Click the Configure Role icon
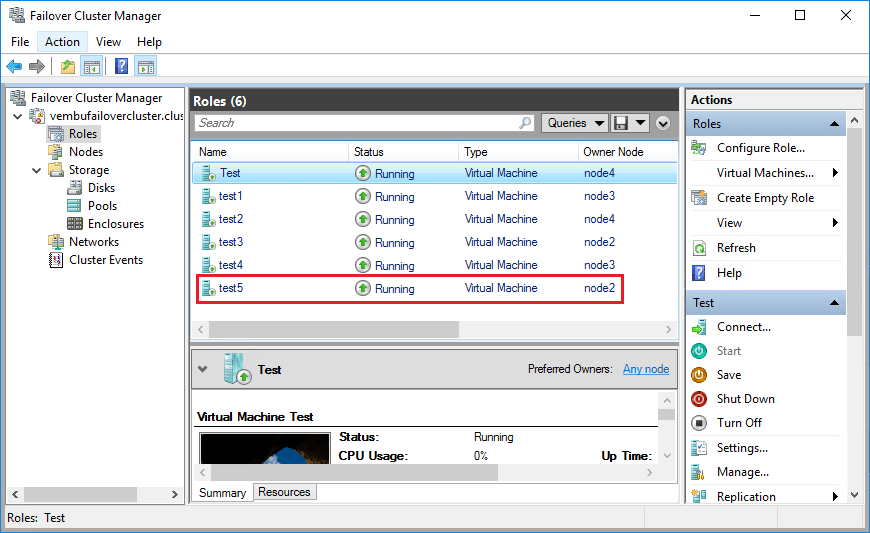The image size is (870, 533). coord(699,148)
